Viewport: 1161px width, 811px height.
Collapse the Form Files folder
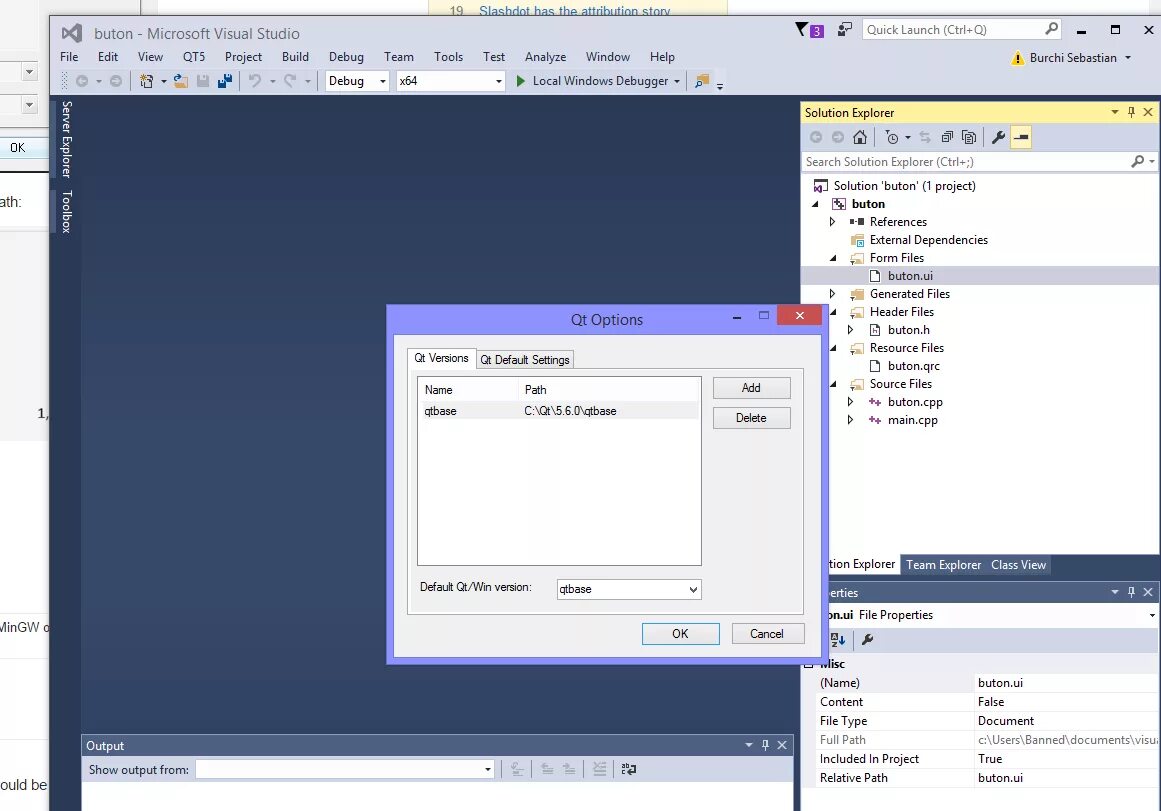pyautogui.click(x=833, y=258)
